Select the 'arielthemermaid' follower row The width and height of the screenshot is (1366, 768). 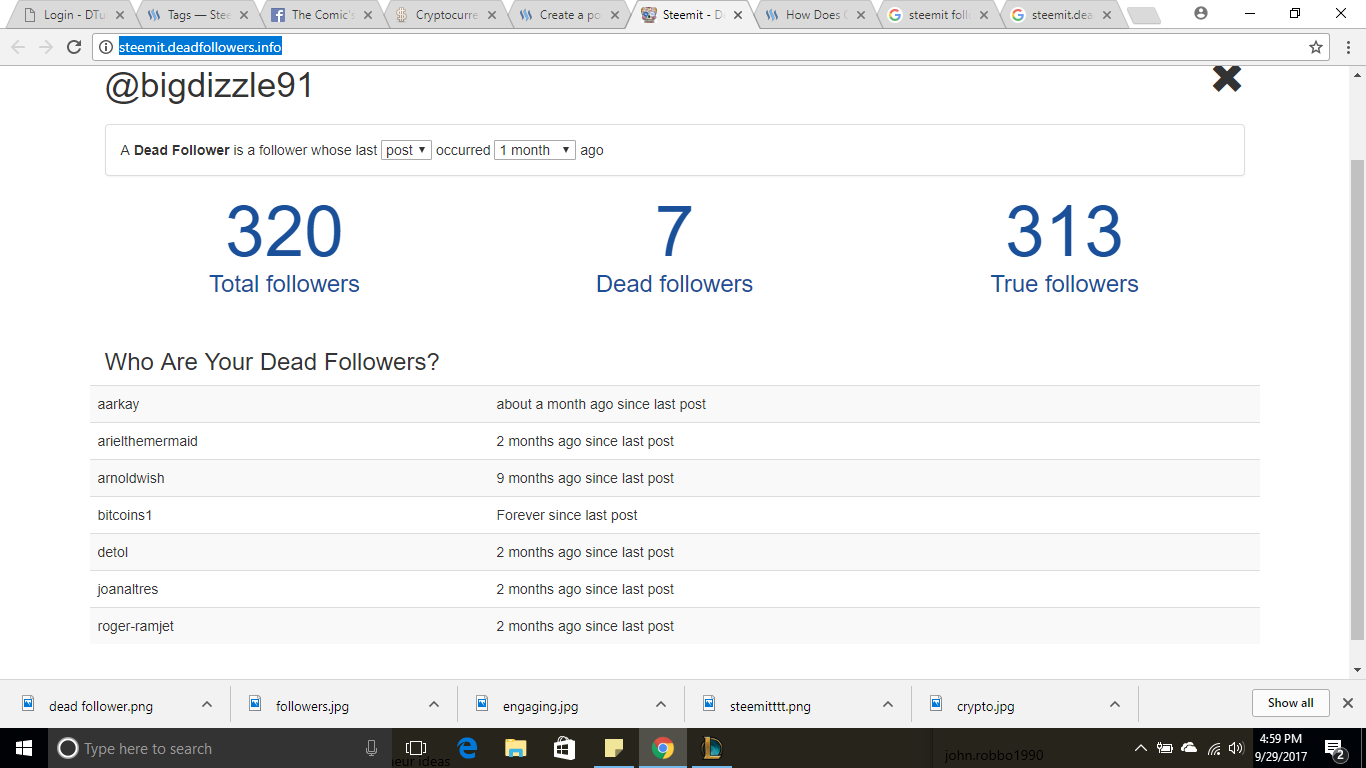[675, 441]
